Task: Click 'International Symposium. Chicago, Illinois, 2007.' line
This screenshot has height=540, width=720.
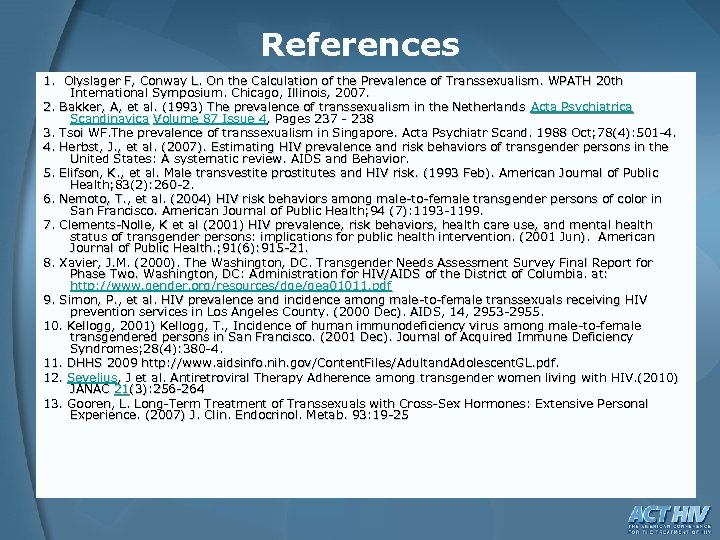Action: pos(219,93)
